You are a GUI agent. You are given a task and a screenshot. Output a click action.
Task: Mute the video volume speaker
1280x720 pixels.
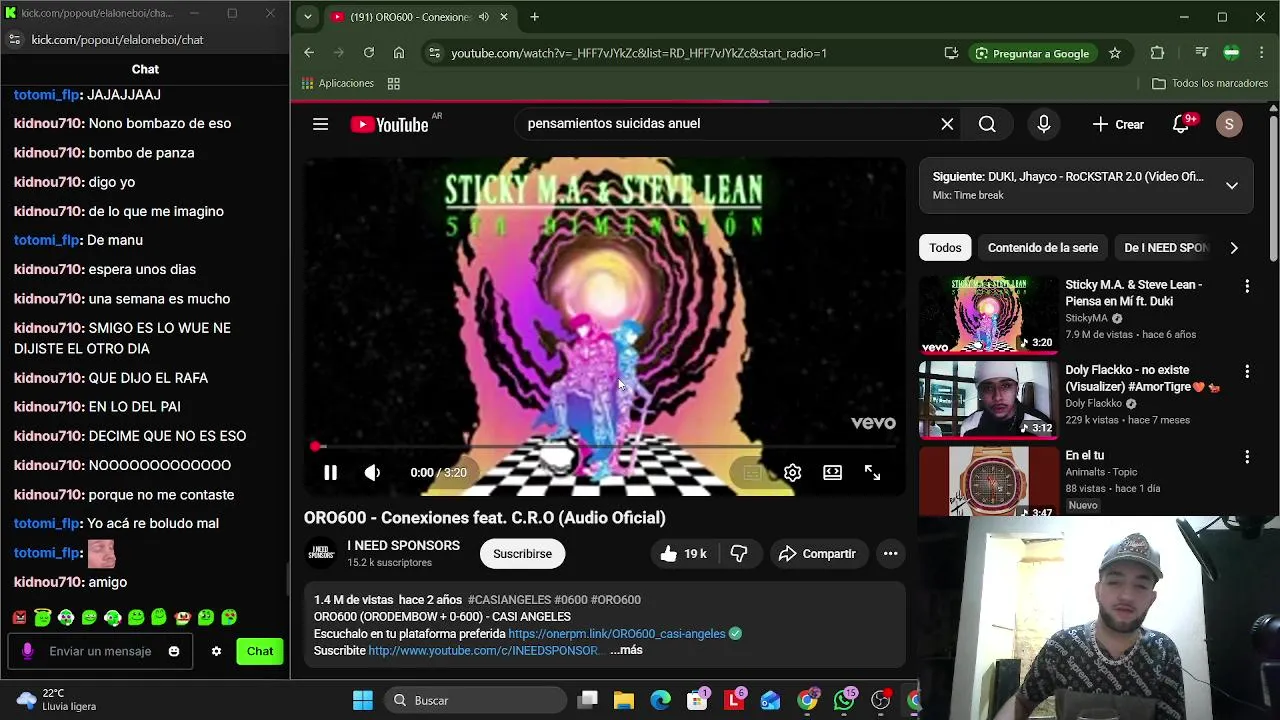(372, 473)
